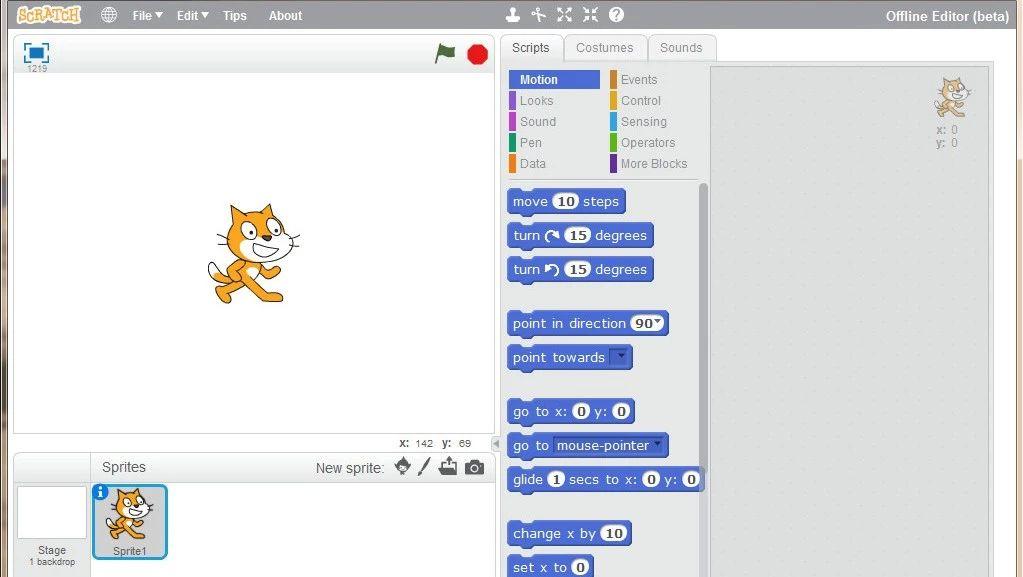This screenshot has height=577, width=1023.
Task: Open the point towards dropdown
Action: (620, 356)
